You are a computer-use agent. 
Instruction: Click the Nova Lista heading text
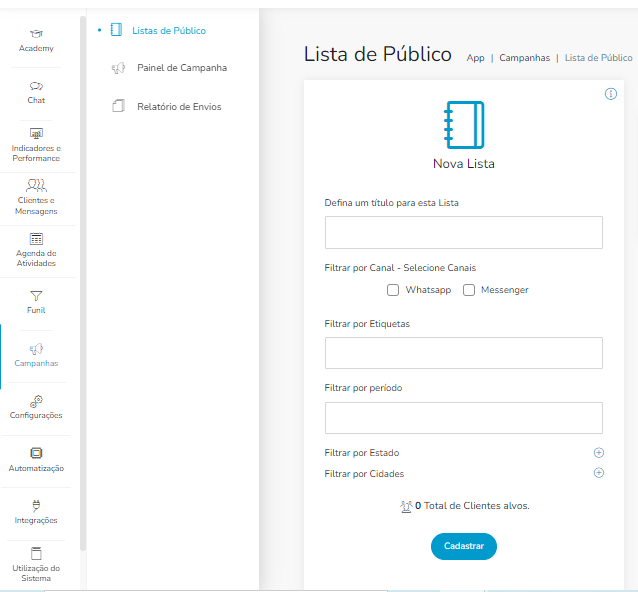click(464, 164)
